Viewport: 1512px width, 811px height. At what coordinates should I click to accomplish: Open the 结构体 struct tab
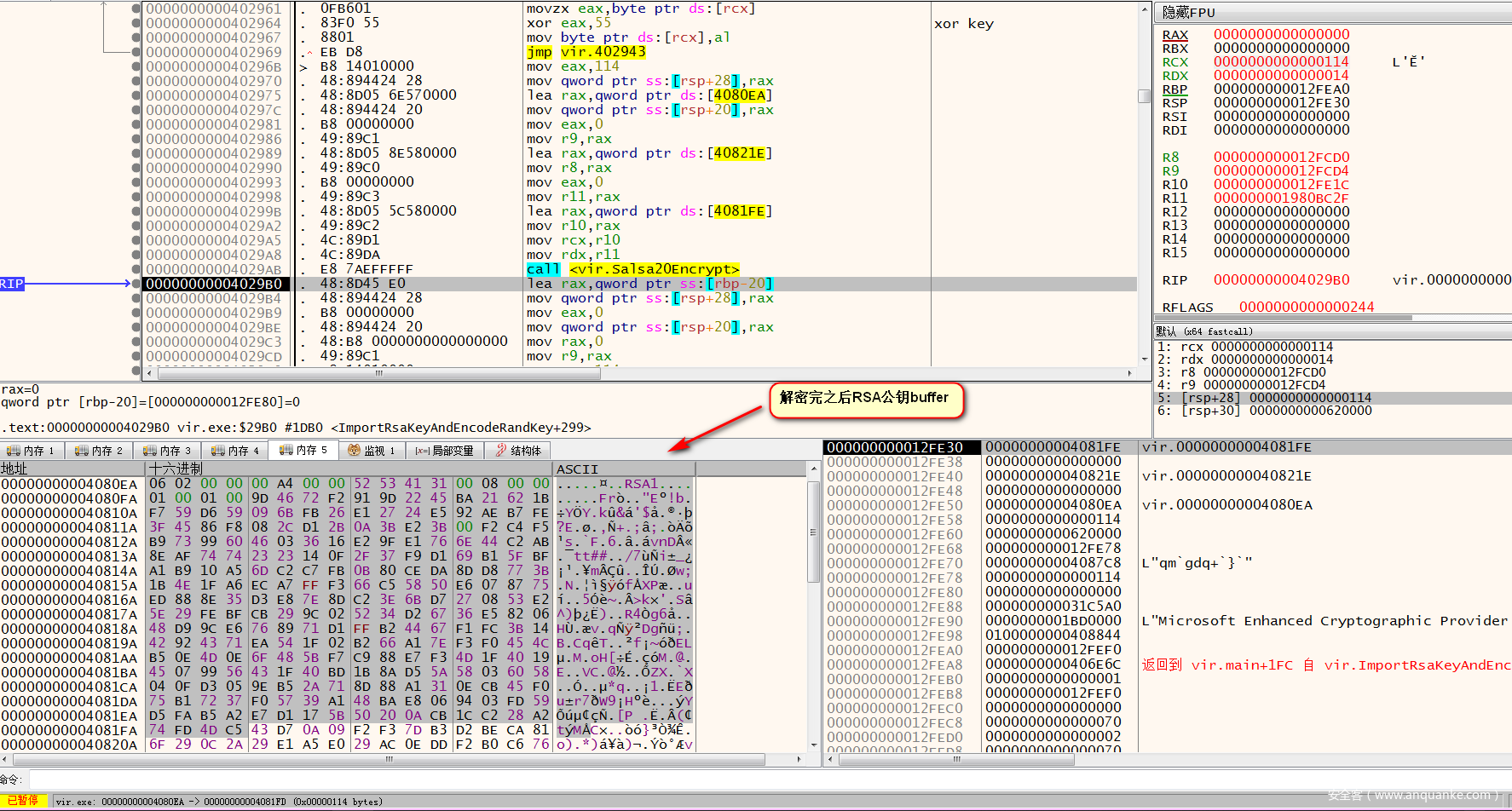pyautogui.click(x=518, y=451)
